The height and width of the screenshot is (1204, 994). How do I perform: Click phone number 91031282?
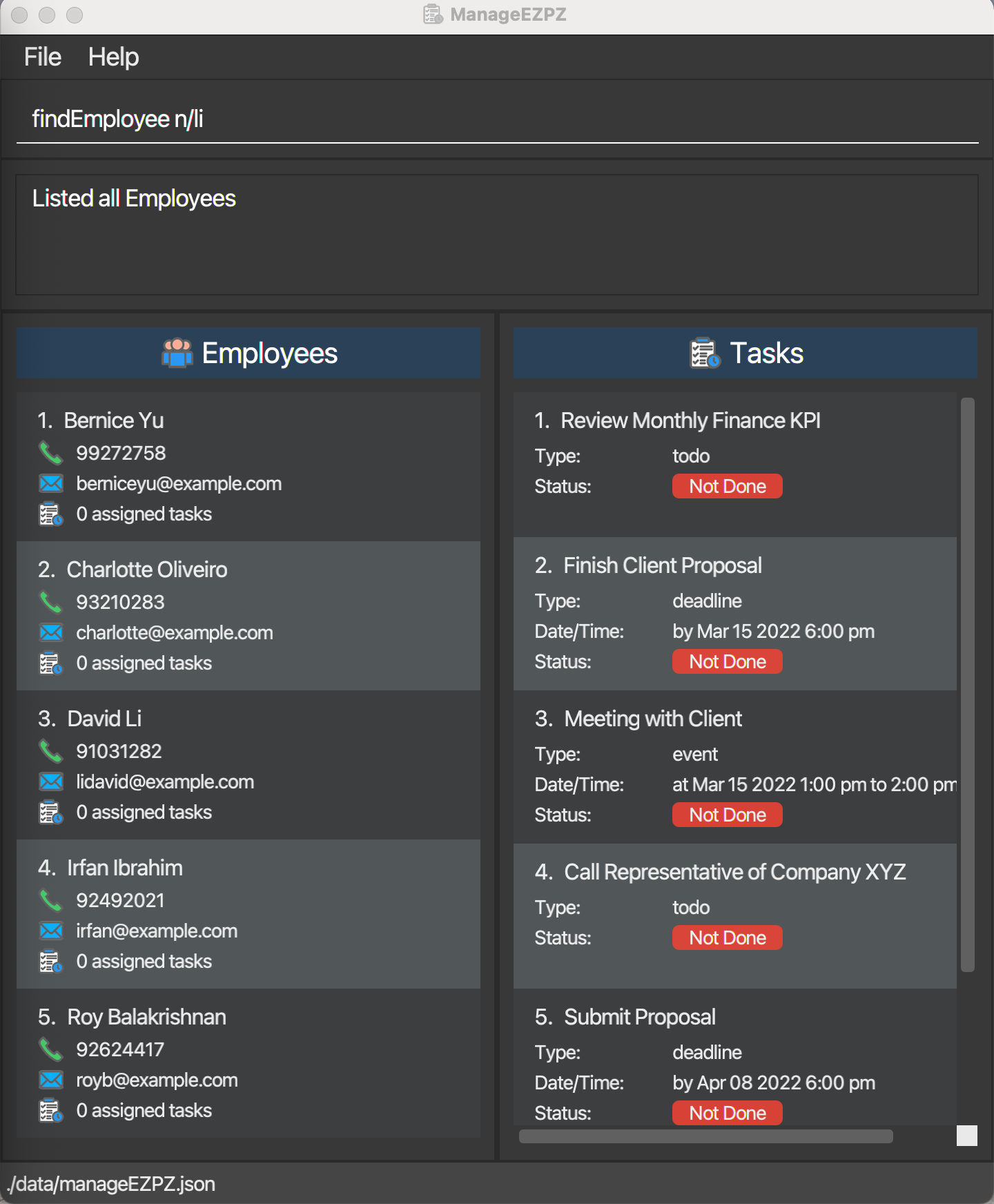point(119,751)
